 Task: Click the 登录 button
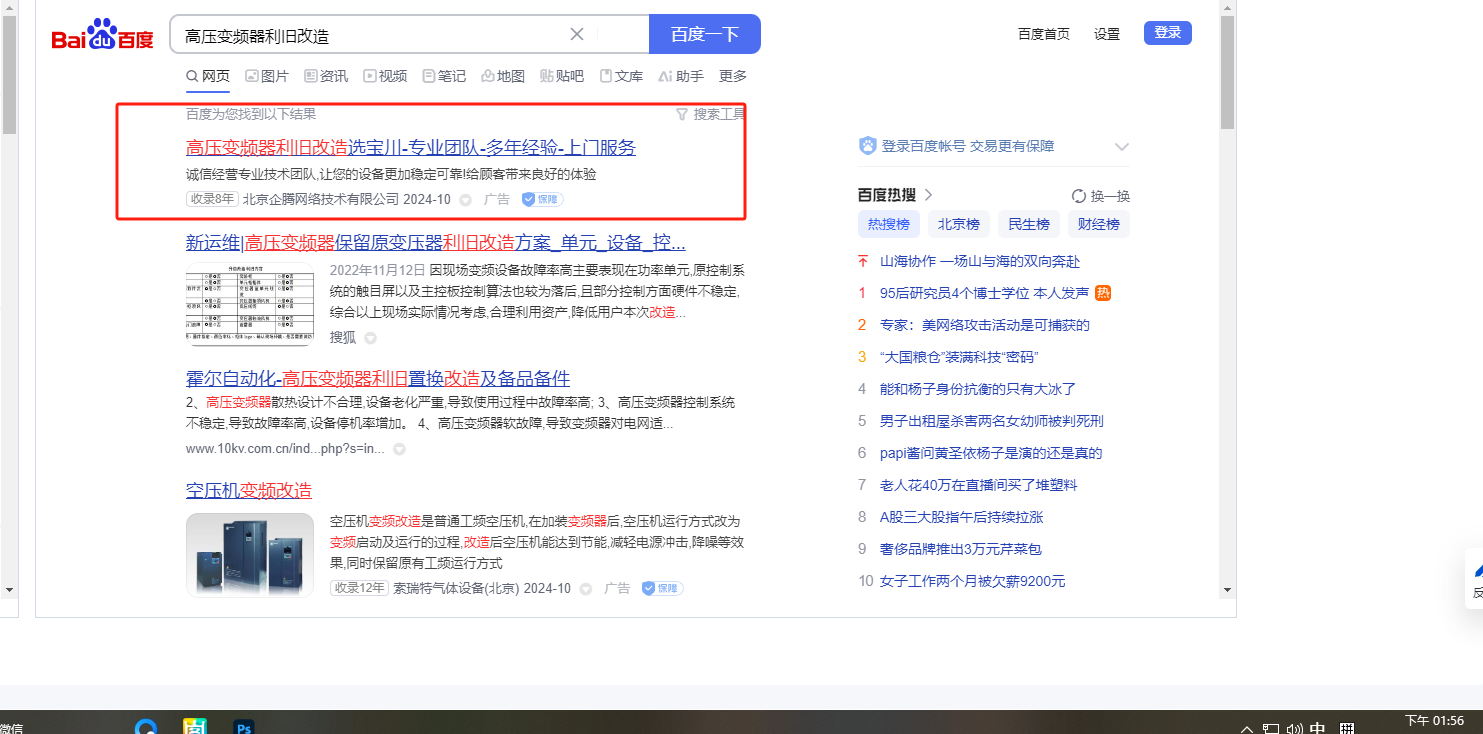(1167, 33)
